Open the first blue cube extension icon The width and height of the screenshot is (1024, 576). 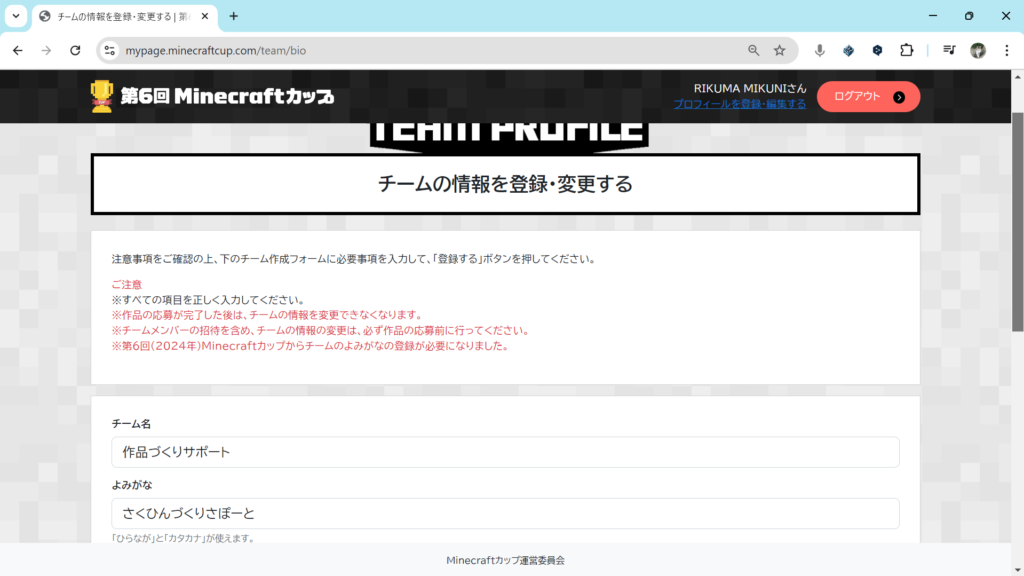point(848,50)
